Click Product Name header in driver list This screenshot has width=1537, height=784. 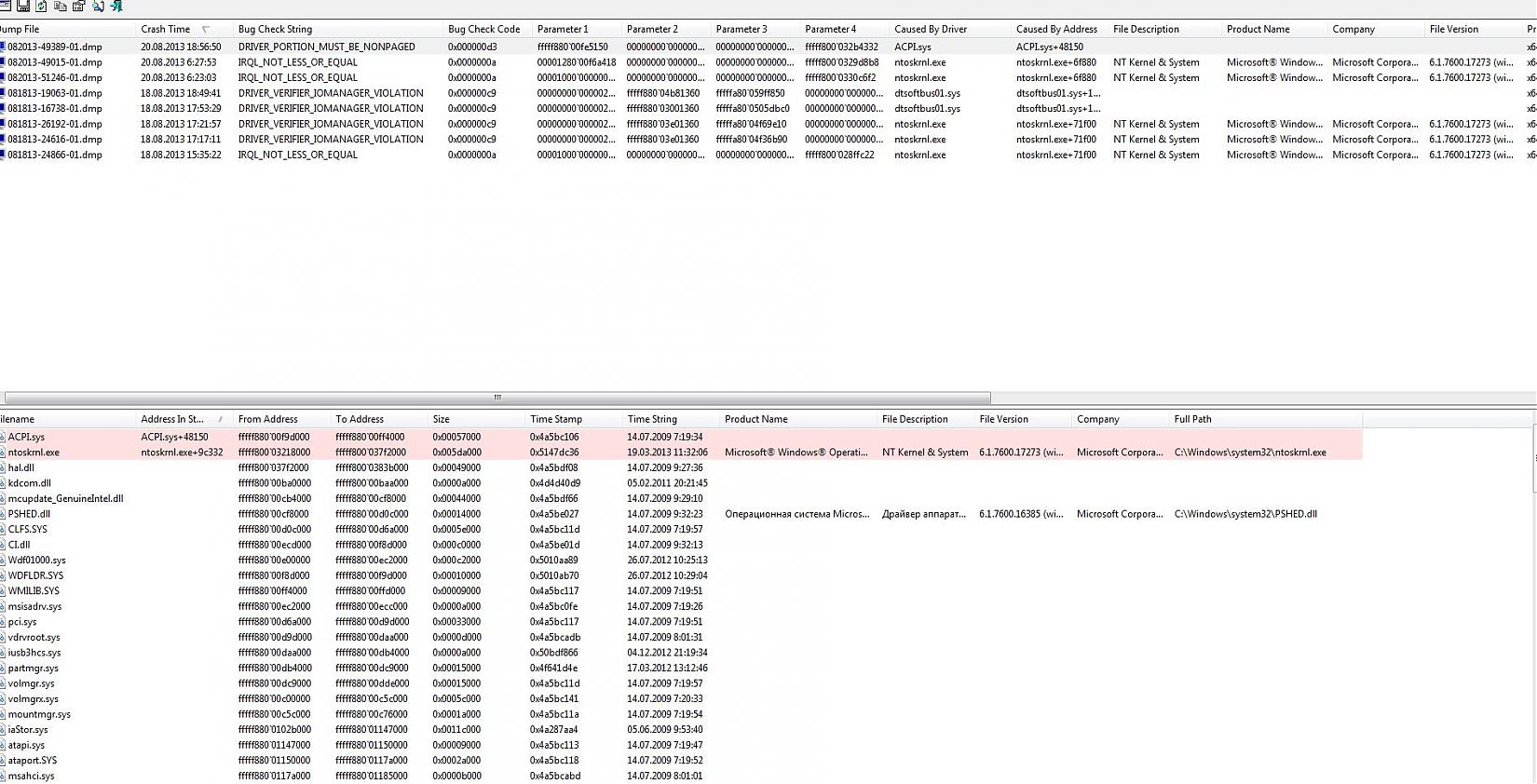pos(798,419)
